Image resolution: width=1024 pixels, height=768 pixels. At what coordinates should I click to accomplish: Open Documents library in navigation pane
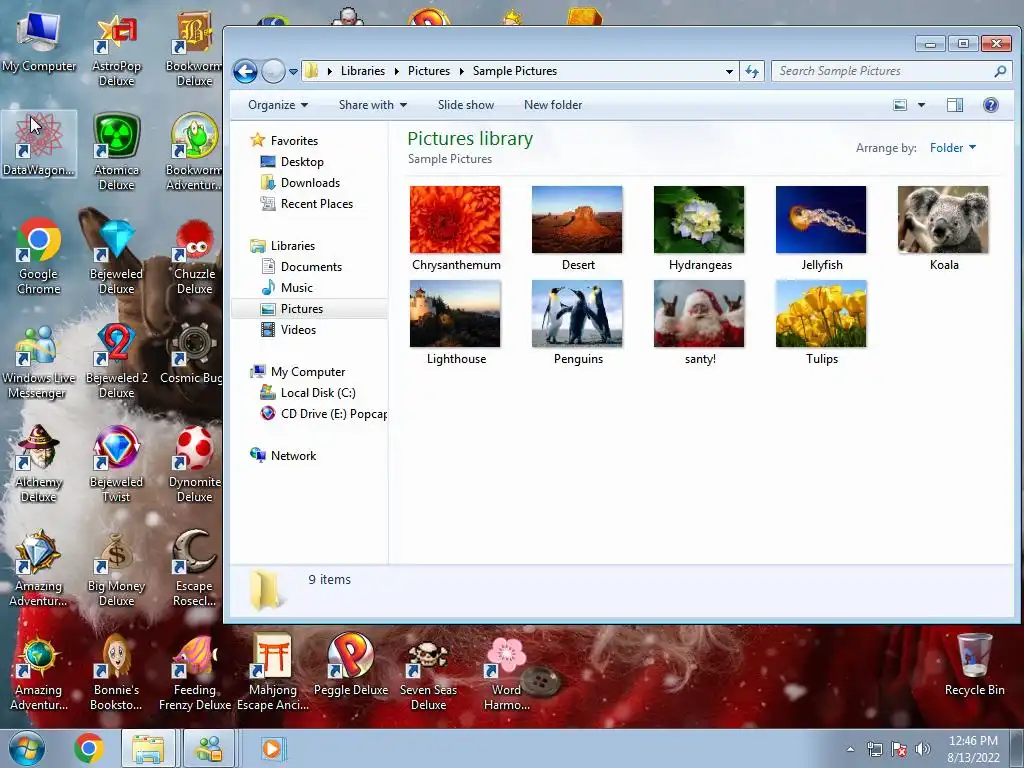[311, 267]
